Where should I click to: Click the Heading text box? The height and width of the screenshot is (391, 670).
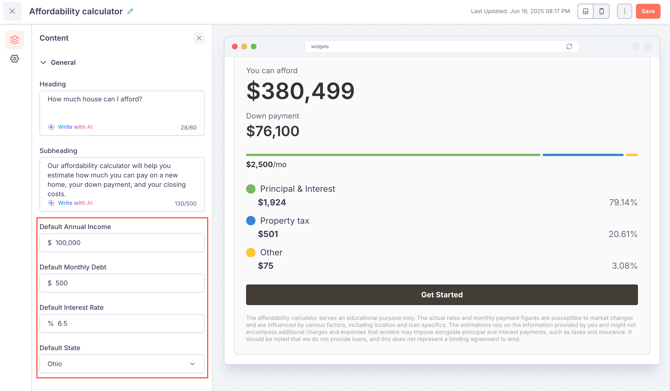coord(122,113)
